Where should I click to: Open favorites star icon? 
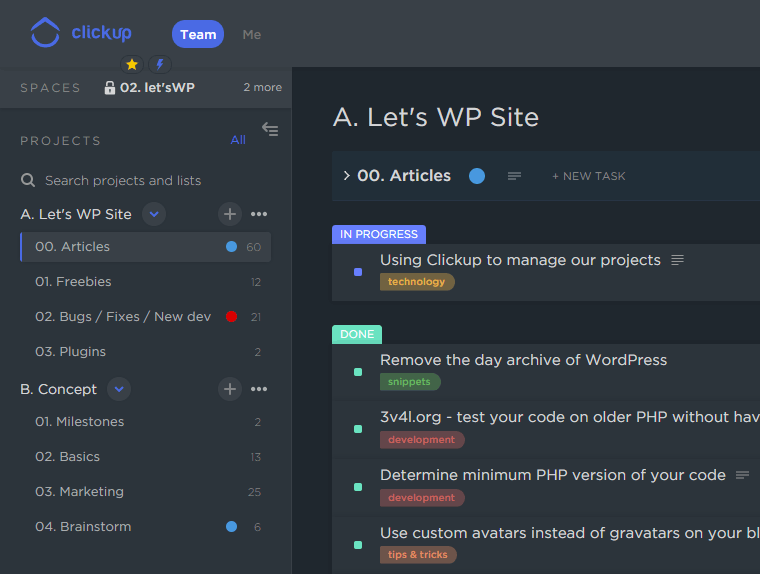(132, 64)
